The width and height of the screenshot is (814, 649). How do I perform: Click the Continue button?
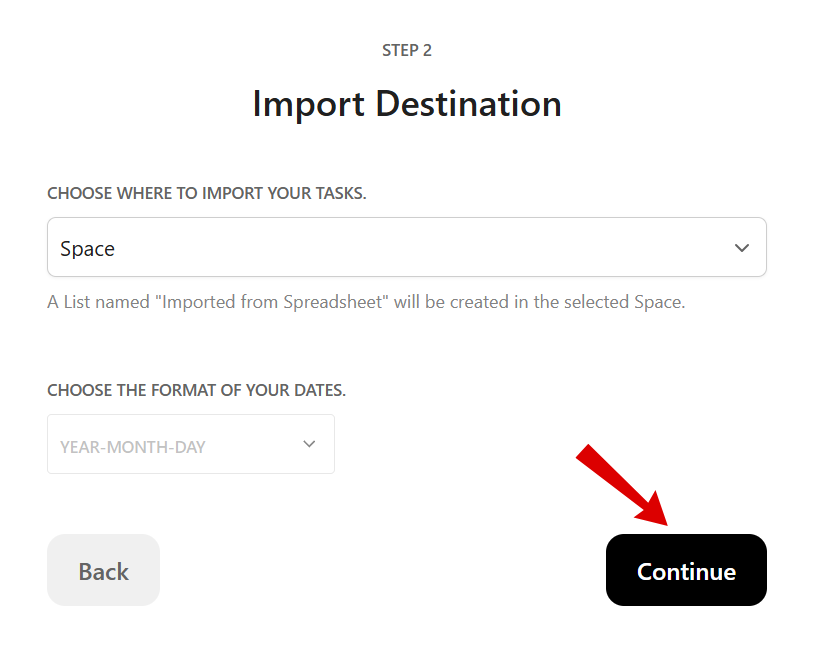[686, 570]
